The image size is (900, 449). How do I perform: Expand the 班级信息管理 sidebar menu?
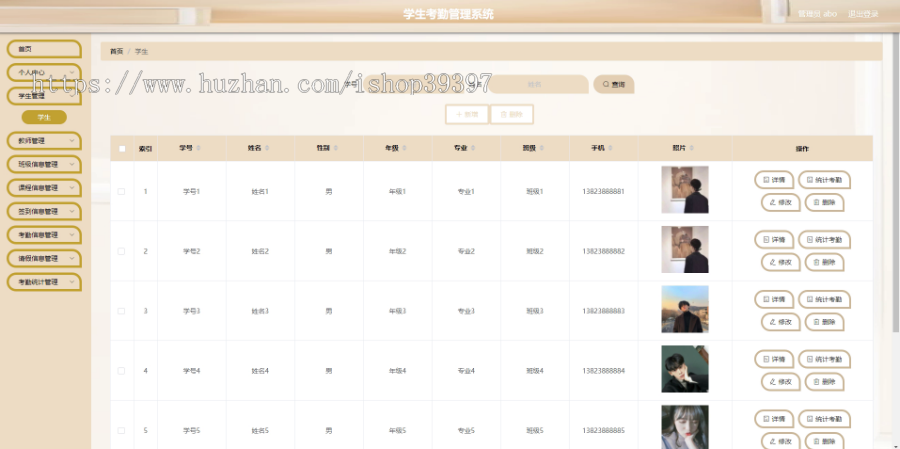(44, 164)
